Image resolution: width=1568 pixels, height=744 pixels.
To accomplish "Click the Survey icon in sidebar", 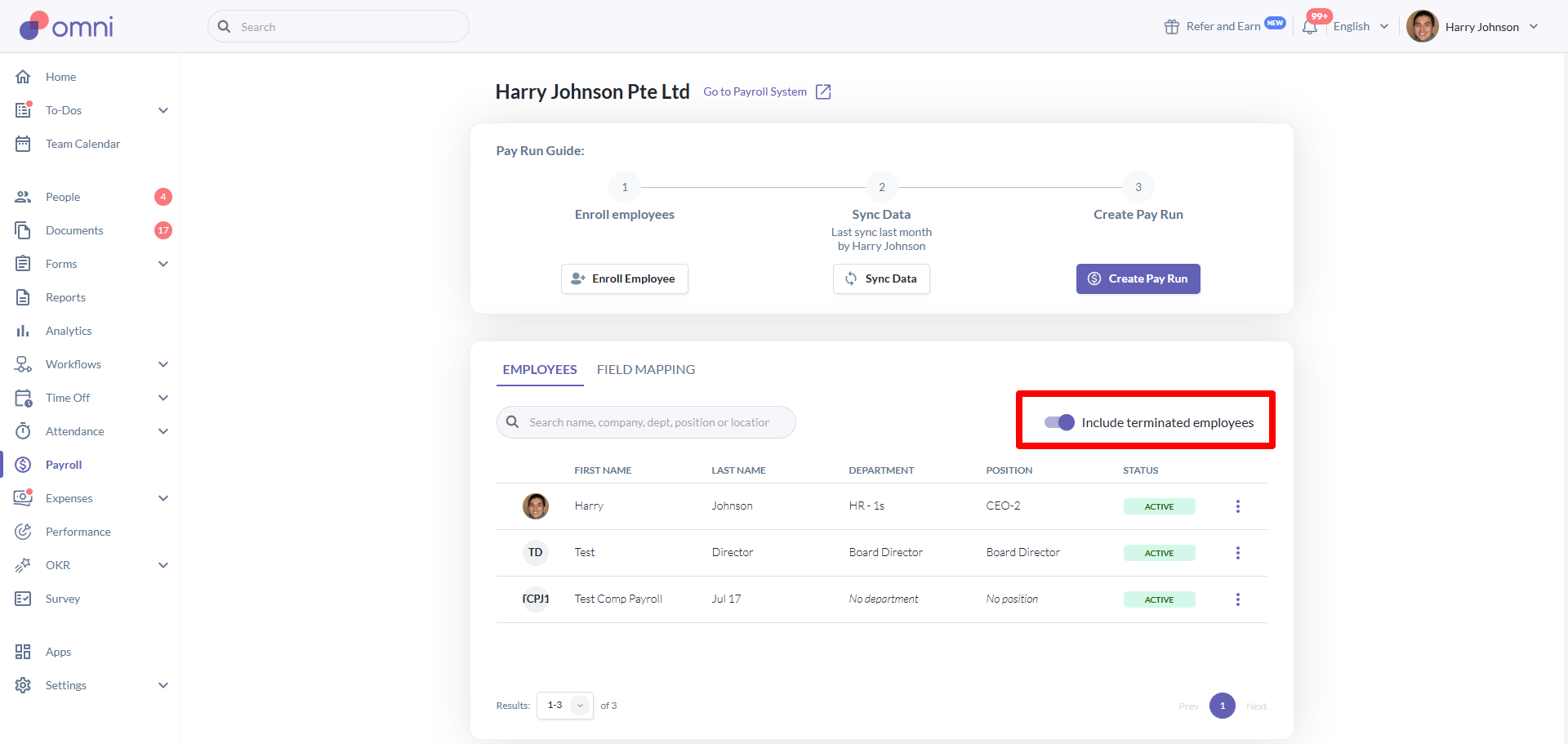I will [23, 599].
